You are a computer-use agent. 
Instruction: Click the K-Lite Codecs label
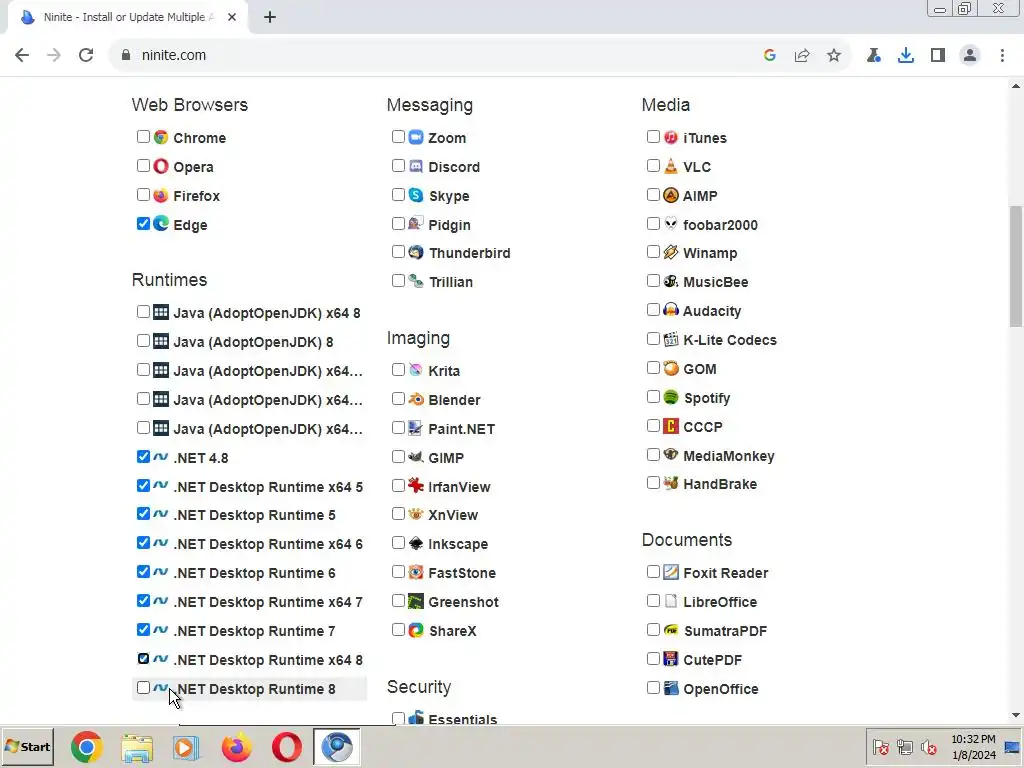point(730,340)
